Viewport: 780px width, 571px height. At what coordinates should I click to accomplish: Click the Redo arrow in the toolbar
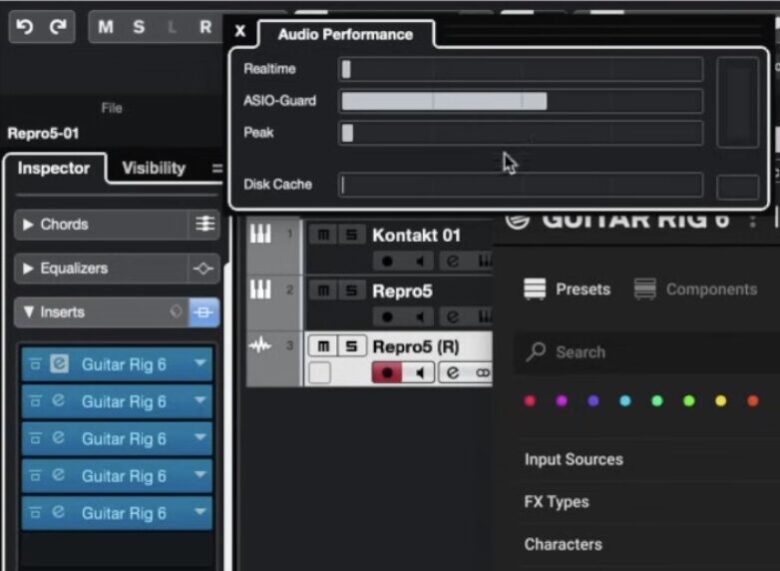[56, 27]
